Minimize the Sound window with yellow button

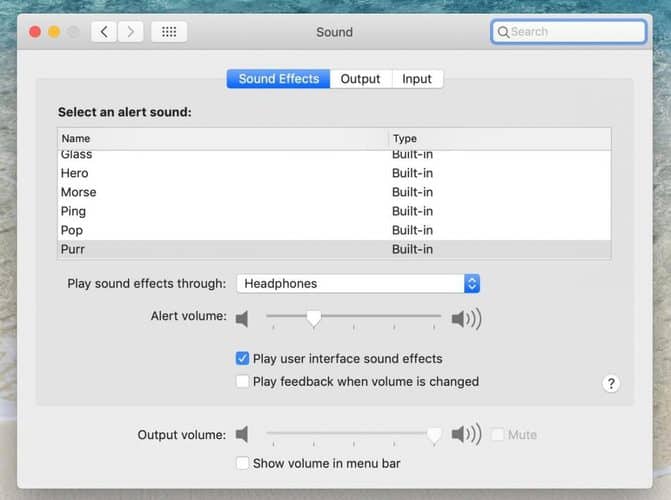[54, 32]
